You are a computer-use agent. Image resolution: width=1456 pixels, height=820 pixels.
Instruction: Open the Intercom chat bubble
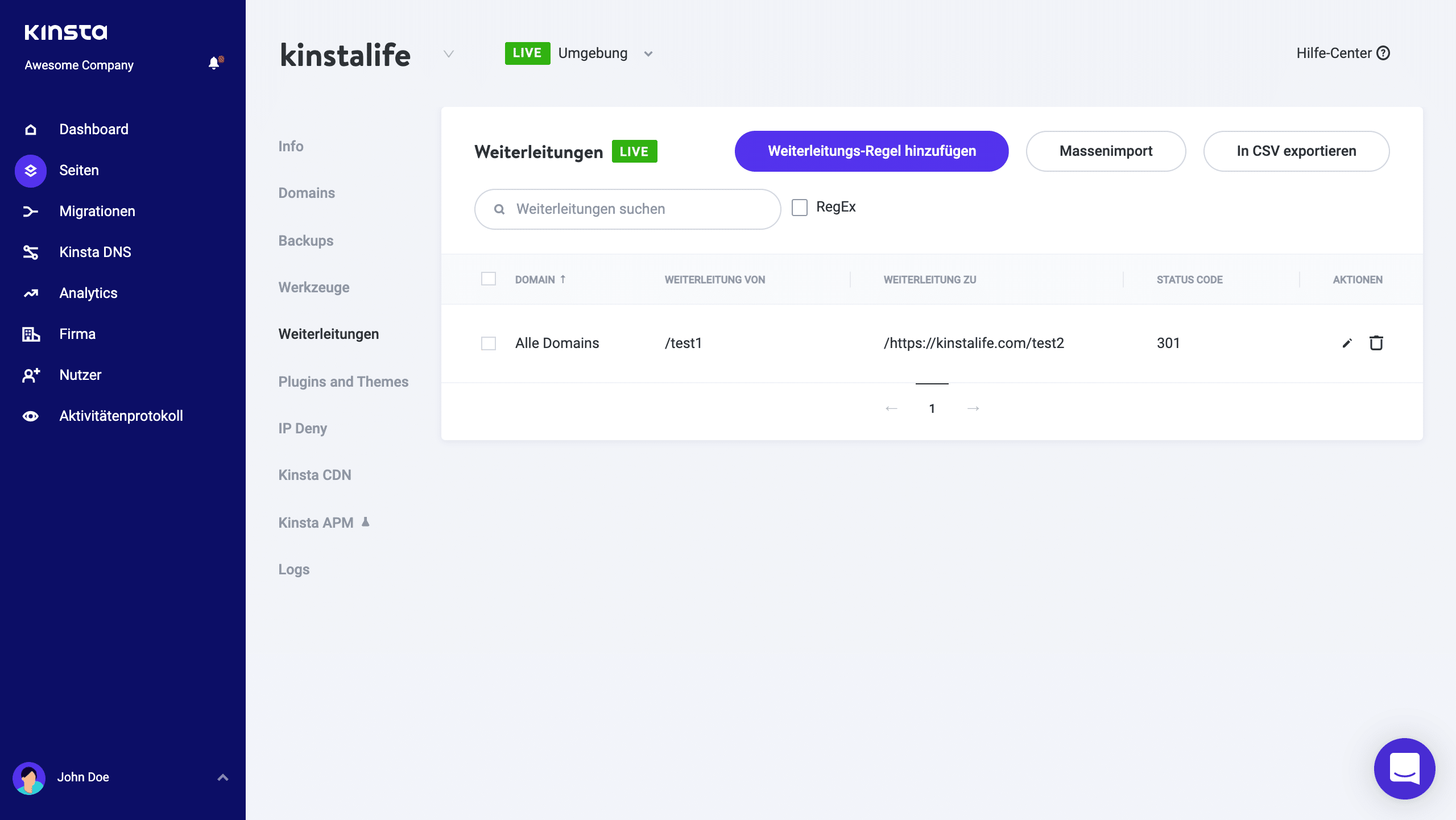tap(1404, 768)
